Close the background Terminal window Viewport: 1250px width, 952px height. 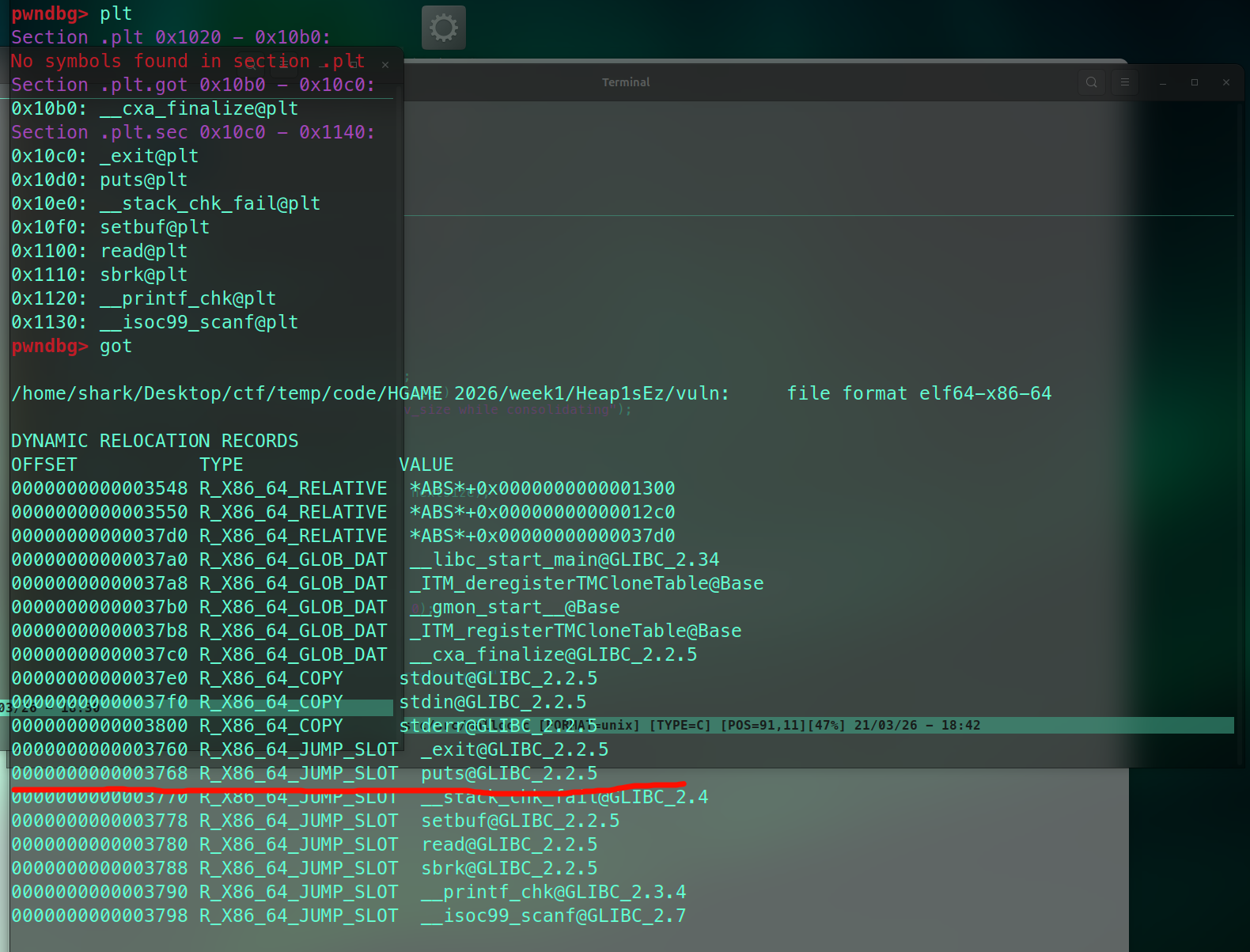[x=1226, y=82]
